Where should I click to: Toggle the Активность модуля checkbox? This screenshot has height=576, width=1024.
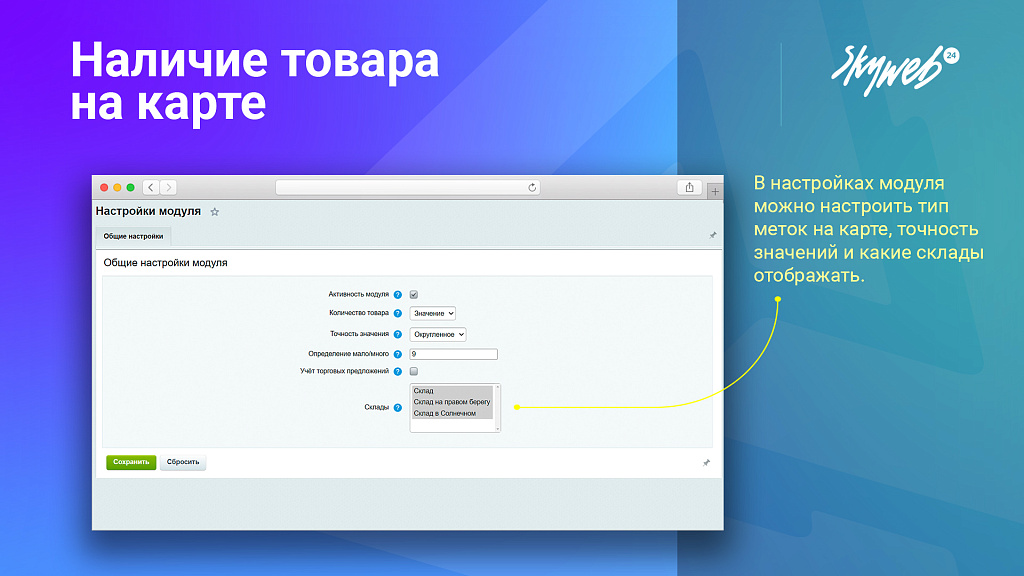413,294
